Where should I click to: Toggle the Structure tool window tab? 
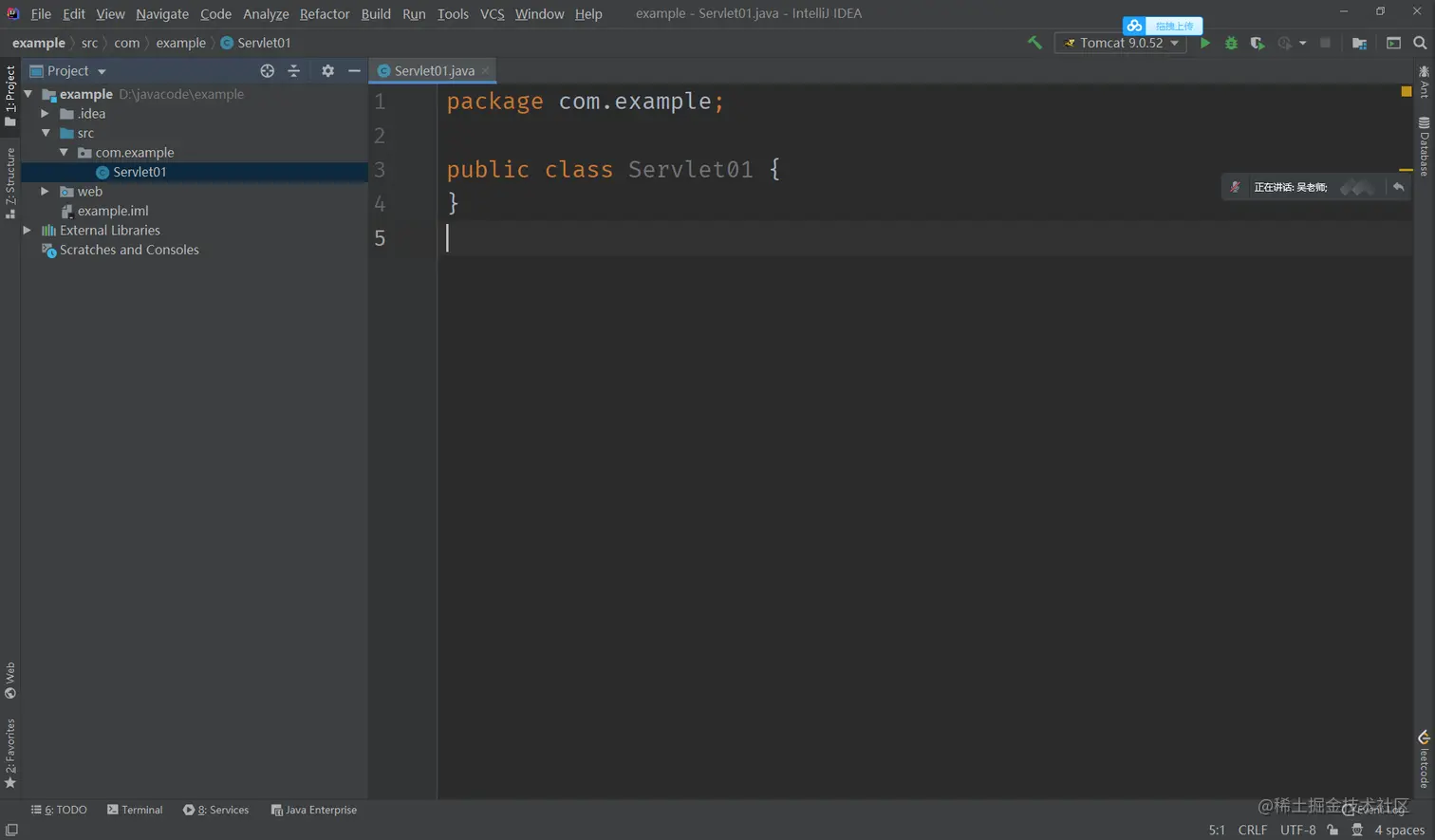coord(10,182)
